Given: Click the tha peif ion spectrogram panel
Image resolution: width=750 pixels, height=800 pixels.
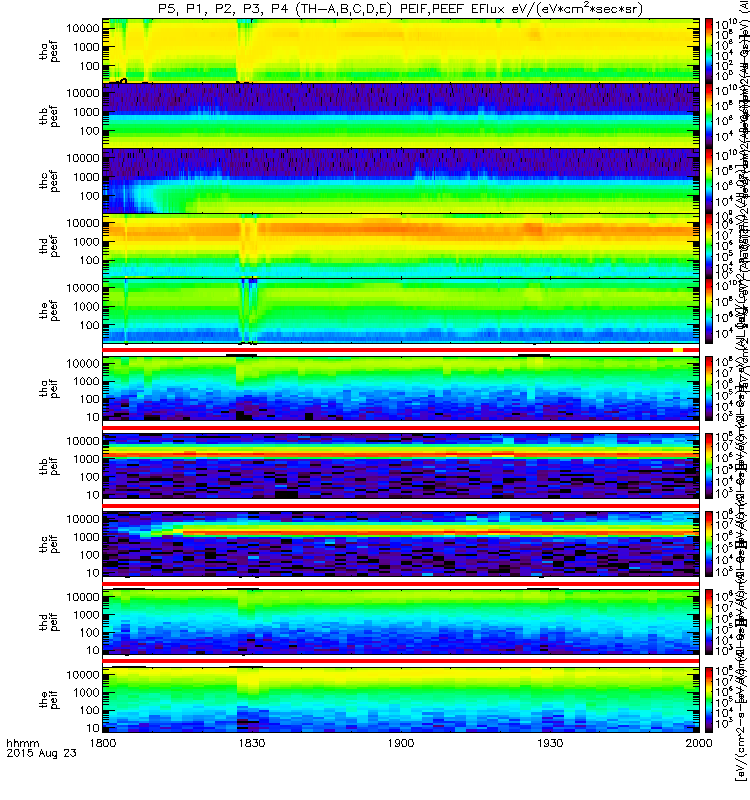Looking at the screenshot, I should tap(401, 388).
